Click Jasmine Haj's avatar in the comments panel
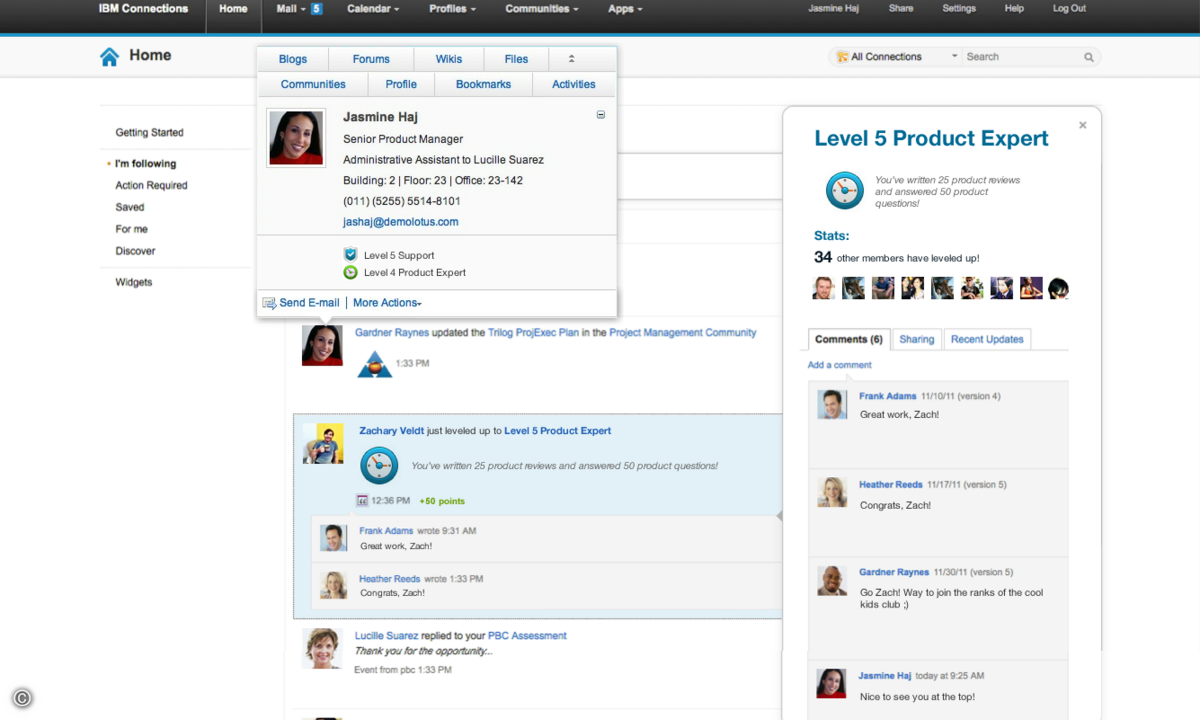 point(832,683)
